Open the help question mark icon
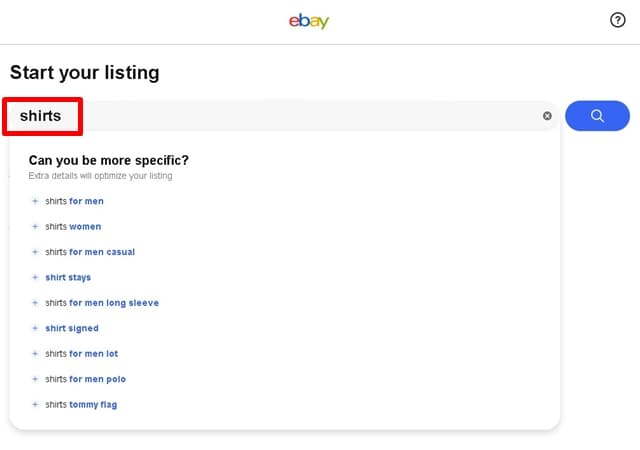The width and height of the screenshot is (640, 450). [x=617, y=21]
